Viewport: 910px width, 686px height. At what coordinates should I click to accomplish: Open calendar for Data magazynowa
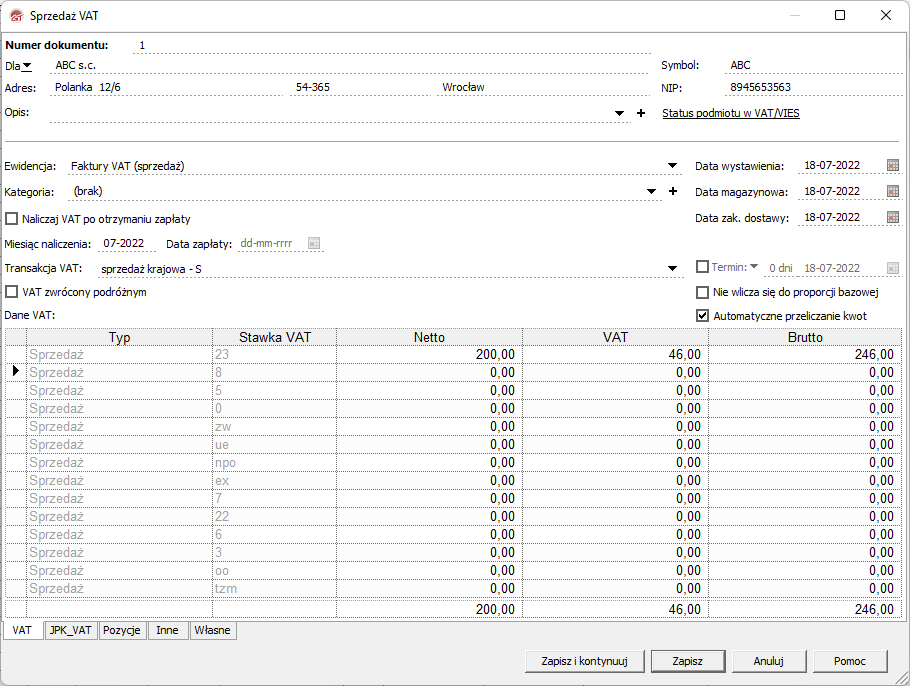tap(893, 191)
